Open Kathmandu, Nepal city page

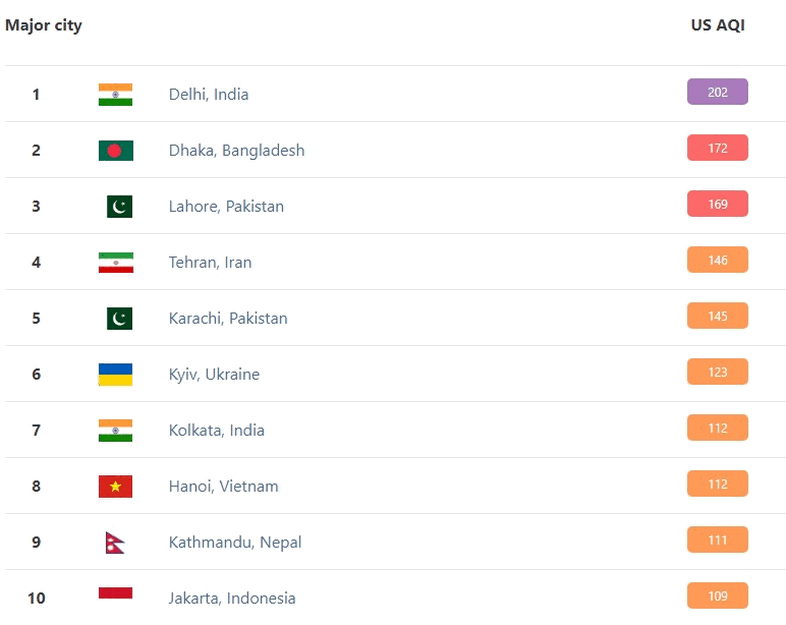[235, 542]
